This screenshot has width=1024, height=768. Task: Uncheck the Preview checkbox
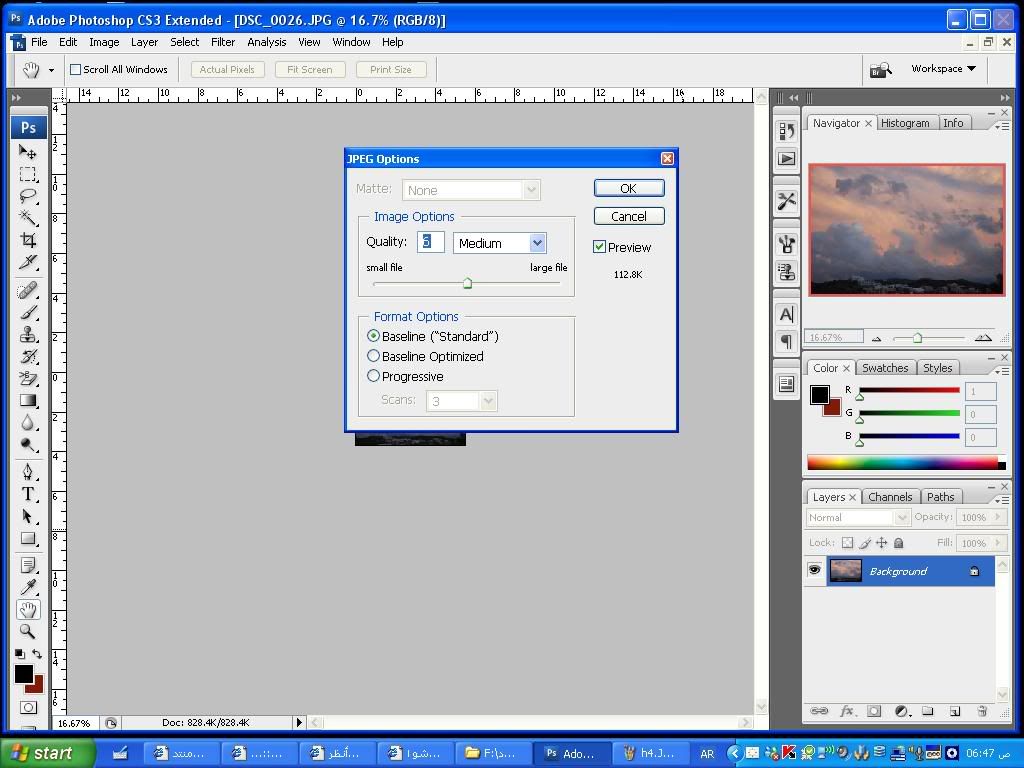[x=600, y=247]
